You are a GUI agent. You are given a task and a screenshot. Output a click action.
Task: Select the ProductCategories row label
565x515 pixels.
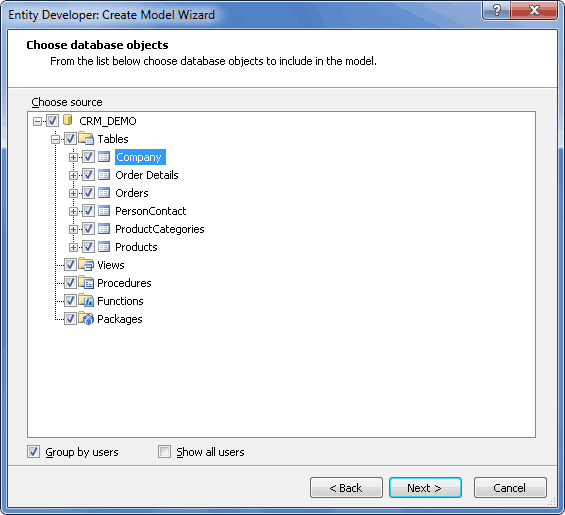tap(160, 229)
